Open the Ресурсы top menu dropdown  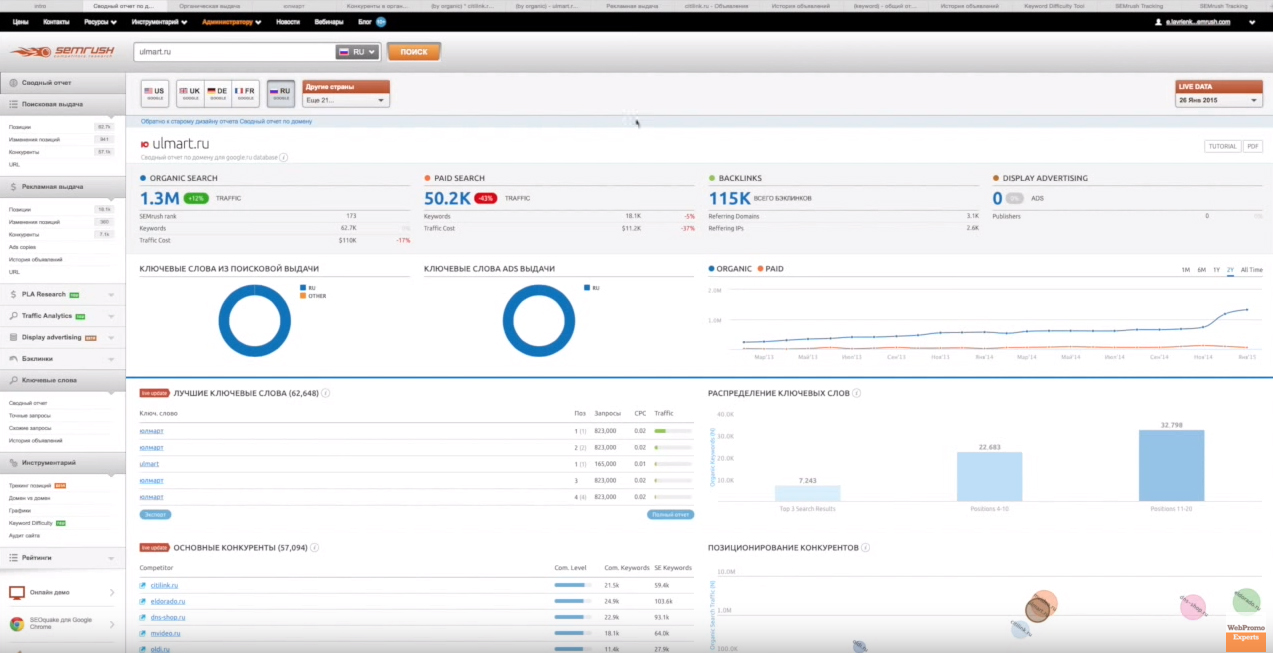pyautogui.click(x=100, y=21)
